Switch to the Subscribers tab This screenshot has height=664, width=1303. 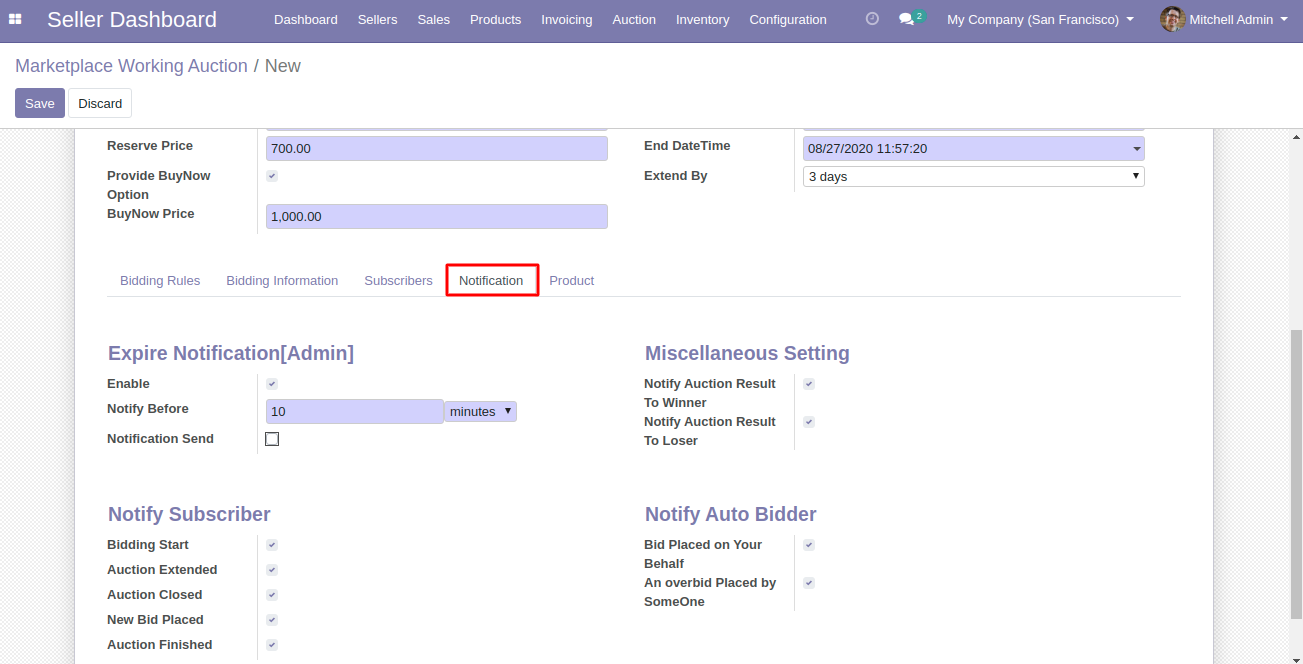point(398,281)
